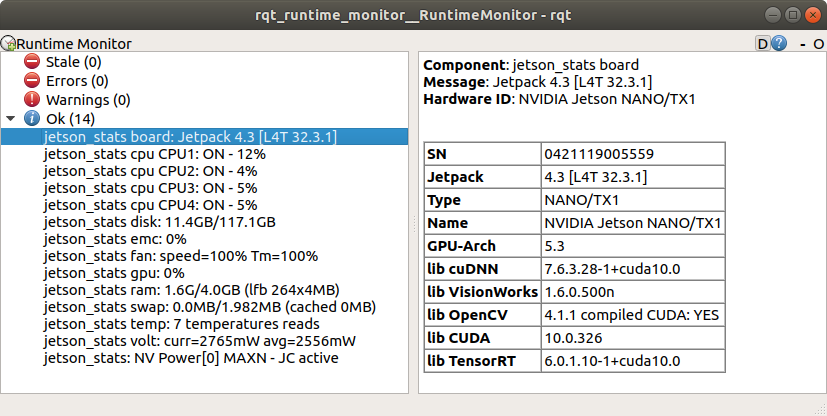
Task: Open the help question mark icon
Action: click(779, 43)
